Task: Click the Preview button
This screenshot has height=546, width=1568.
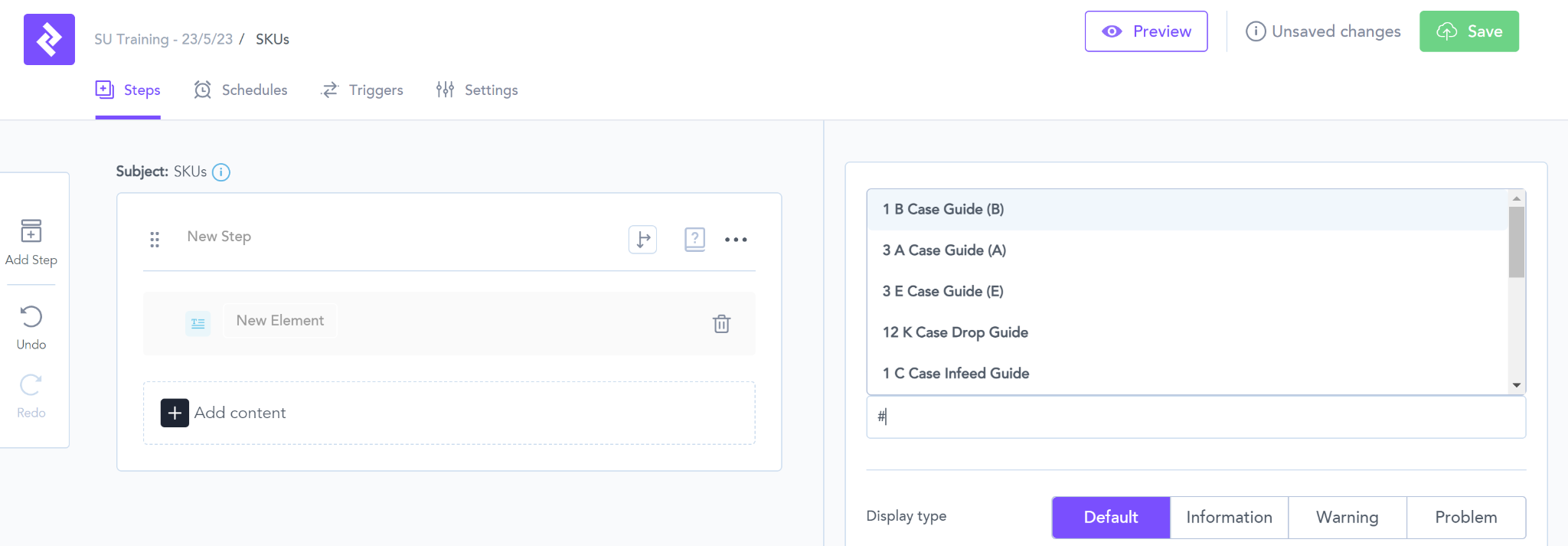Action: pos(1145,31)
